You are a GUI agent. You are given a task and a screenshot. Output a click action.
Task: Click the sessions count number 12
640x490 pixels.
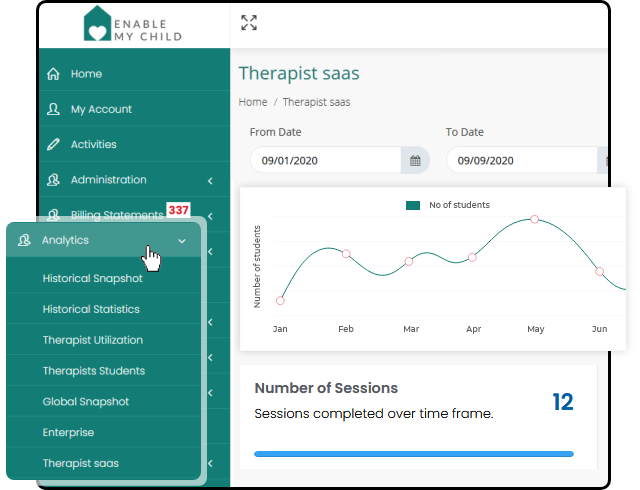[563, 402]
